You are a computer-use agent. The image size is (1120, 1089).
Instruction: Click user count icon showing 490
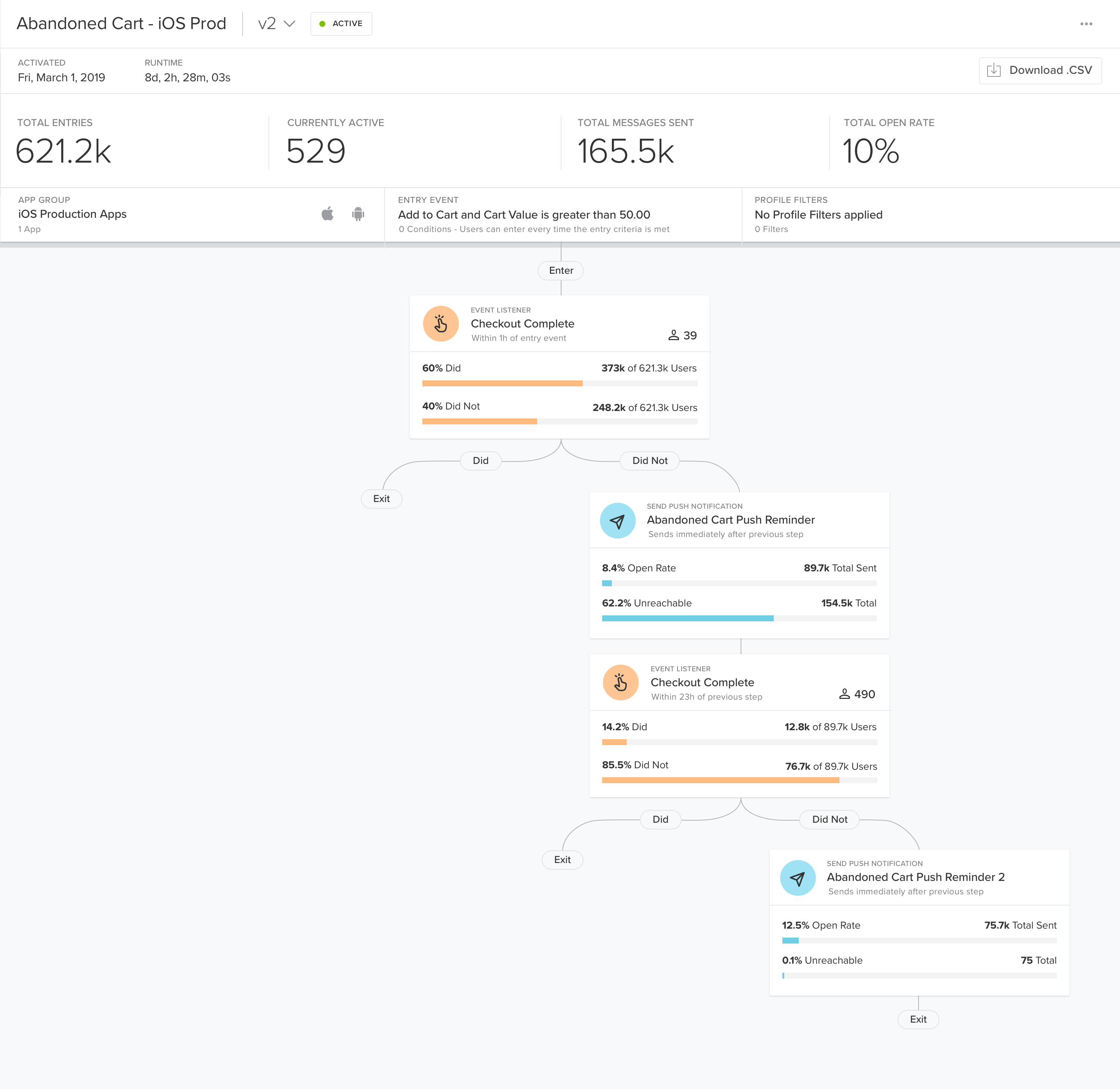[x=844, y=694]
